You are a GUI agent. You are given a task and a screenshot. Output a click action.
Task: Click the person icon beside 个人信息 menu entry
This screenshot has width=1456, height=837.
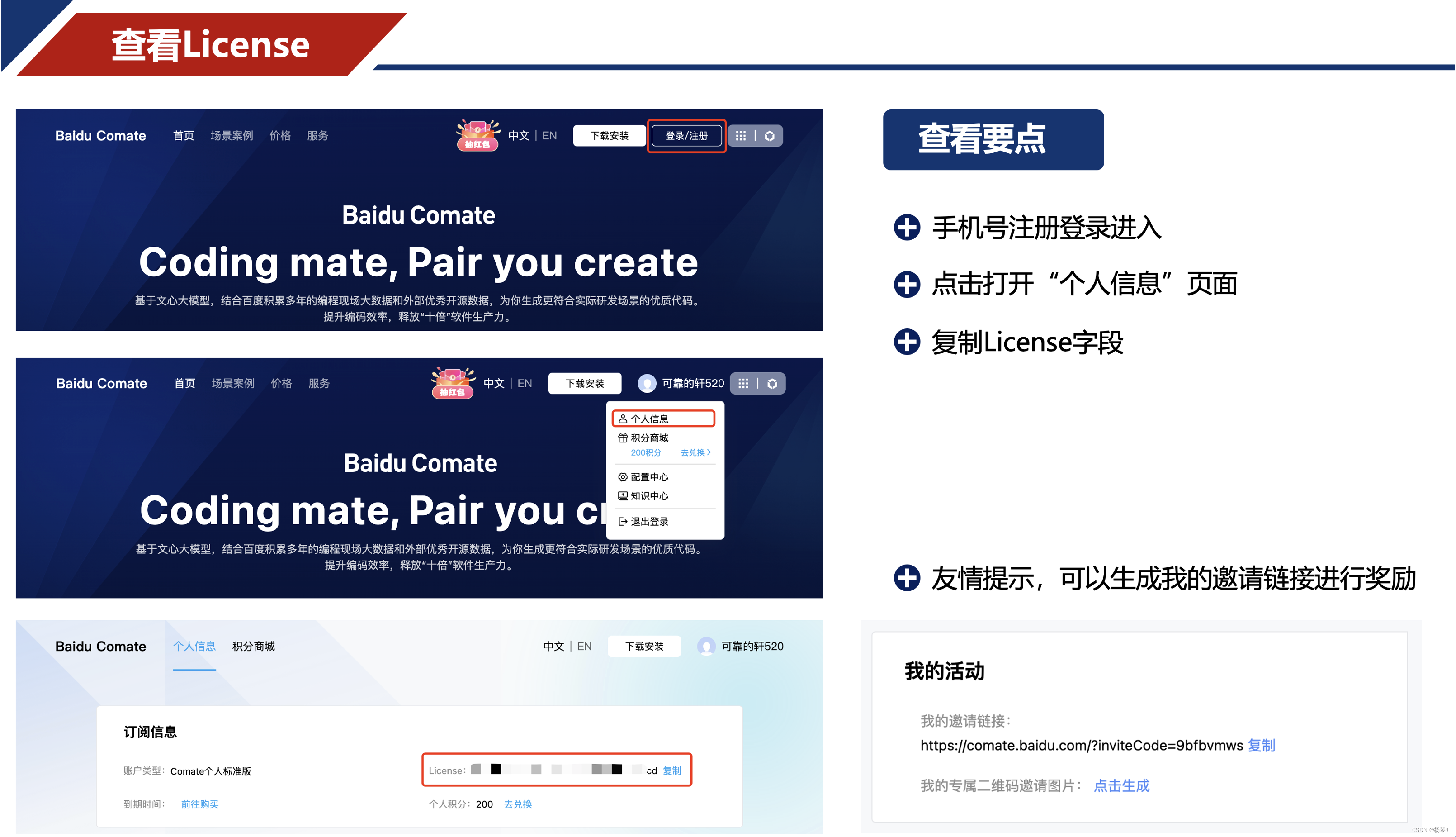[623, 418]
